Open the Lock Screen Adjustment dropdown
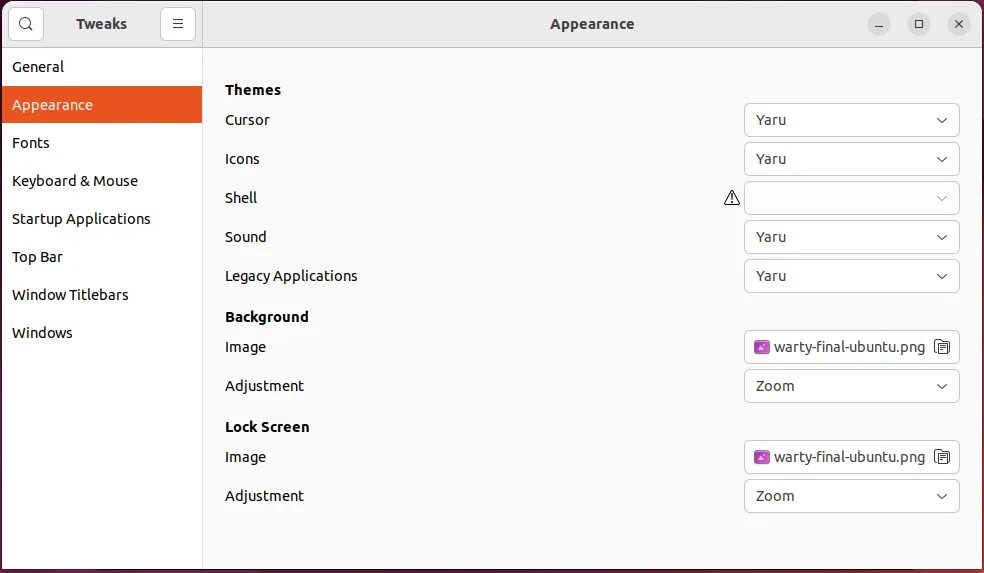The width and height of the screenshot is (984, 573). 851,496
